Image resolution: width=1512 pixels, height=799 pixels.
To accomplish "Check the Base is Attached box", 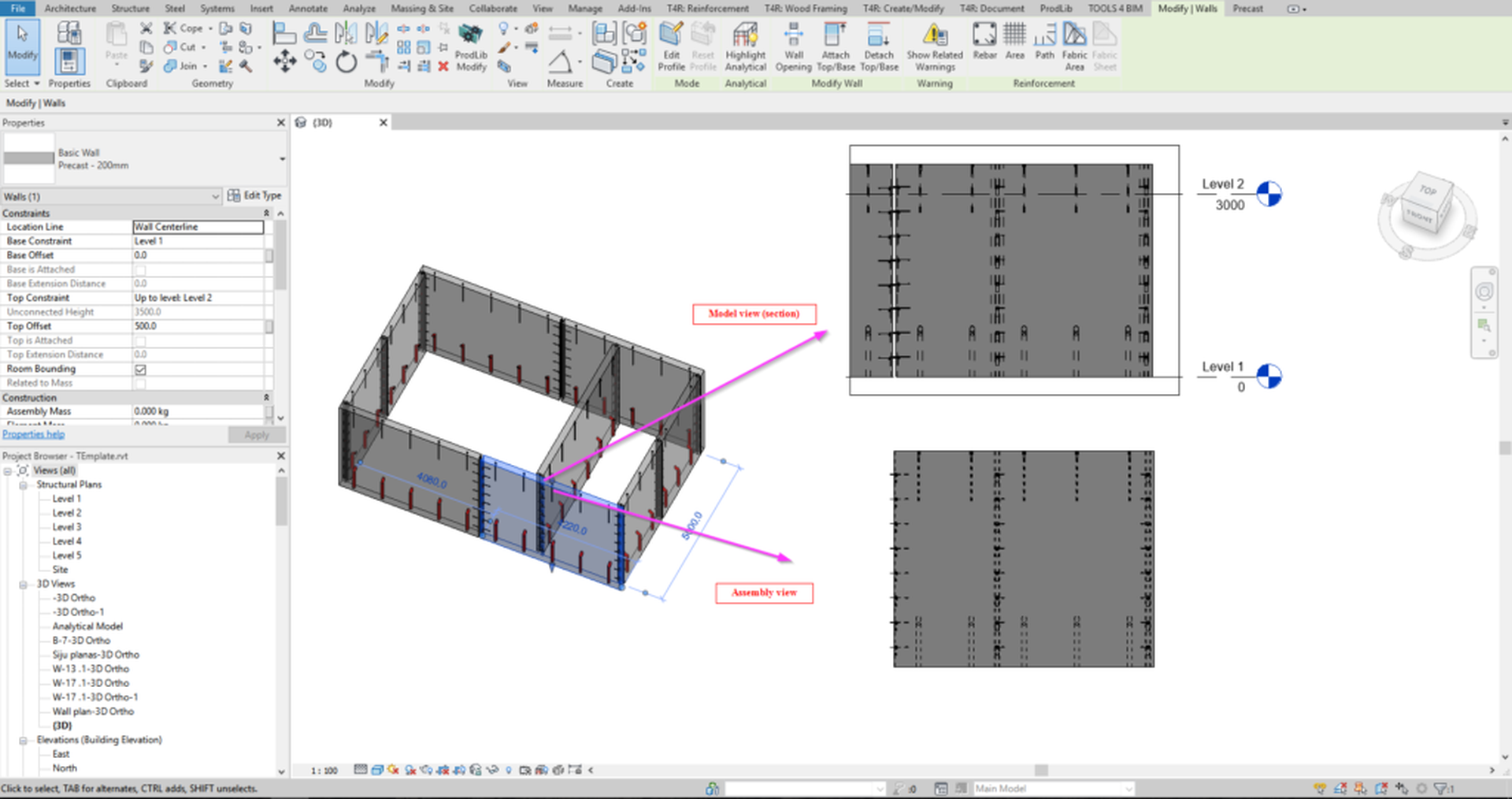I will click(139, 269).
